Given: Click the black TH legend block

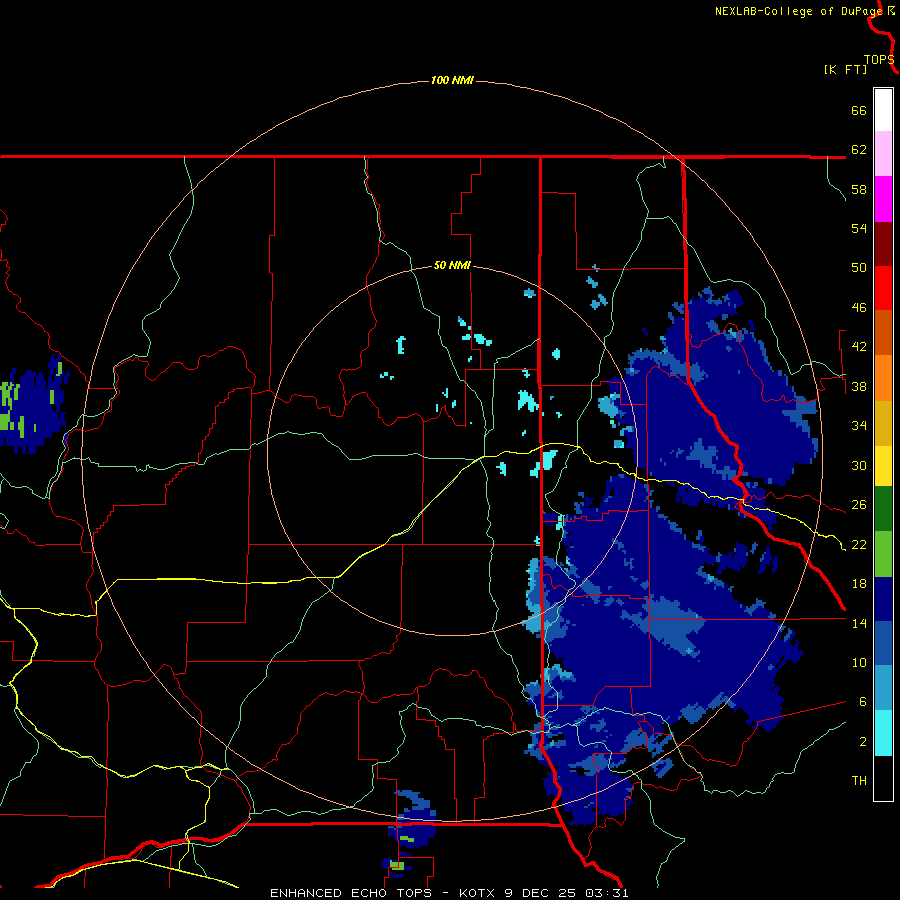Looking at the screenshot, I should click(x=883, y=778).
